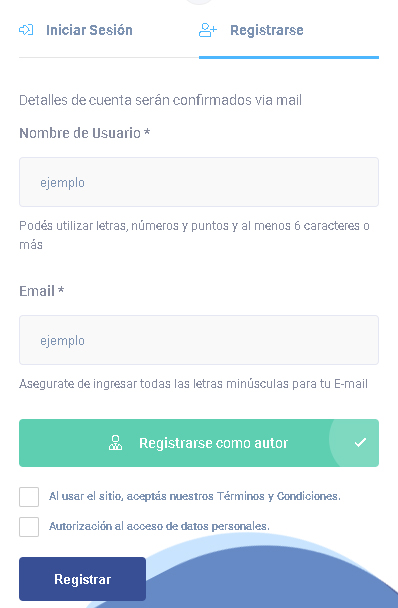The width and height of the screenshot is (398, 608).
Task: Click the Detalles de cuenta notice text
Action: [x=160, y=100]
